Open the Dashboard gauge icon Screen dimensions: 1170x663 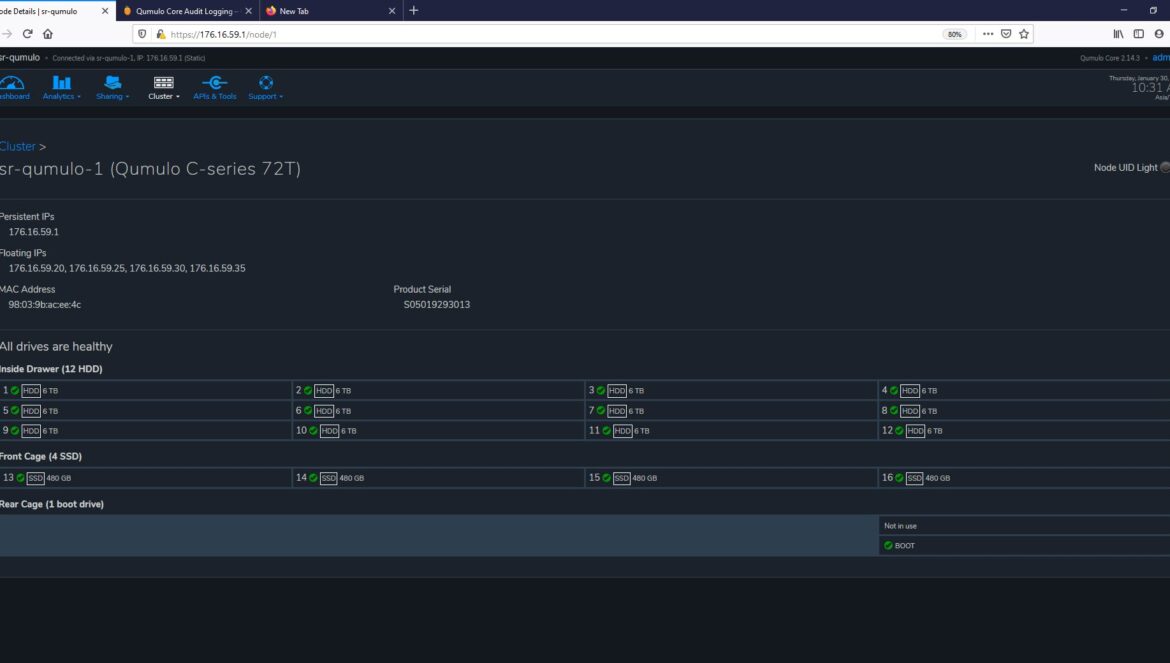tap(12, 82)
